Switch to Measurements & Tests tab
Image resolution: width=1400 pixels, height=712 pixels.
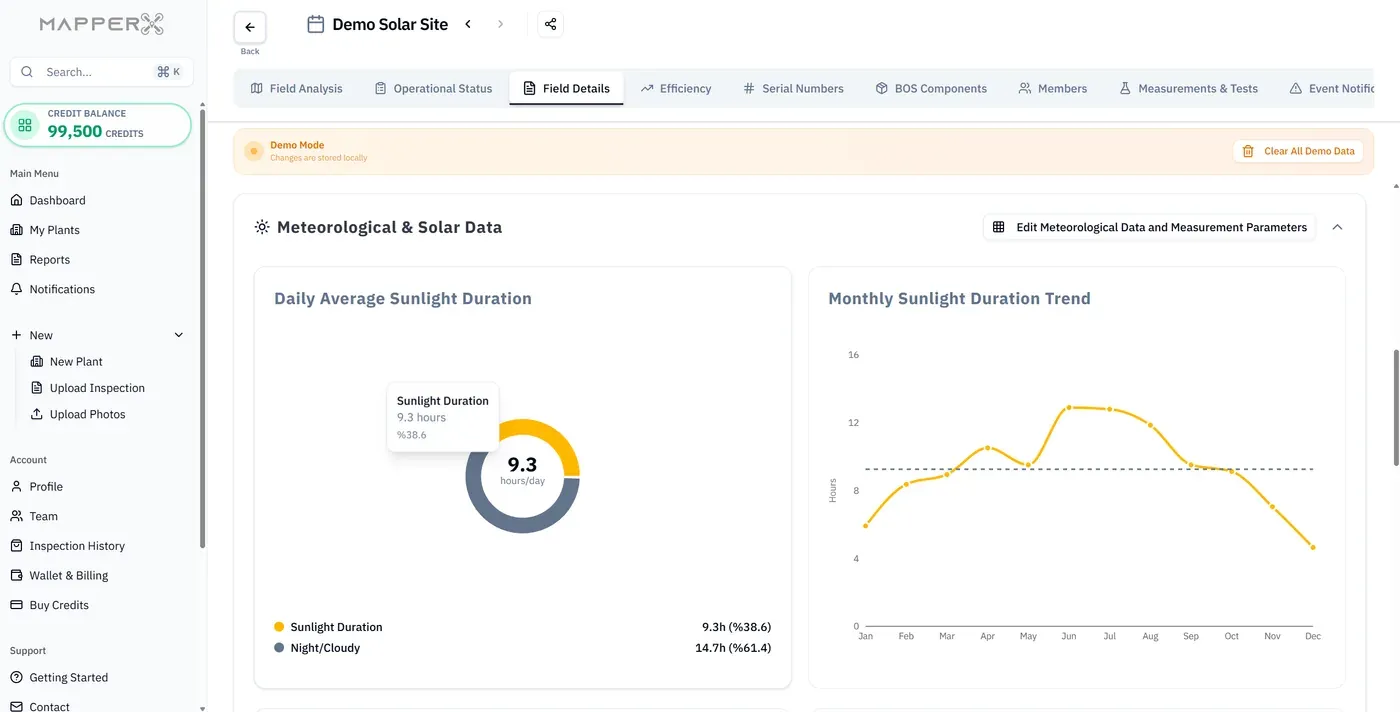pos(1188,88)
